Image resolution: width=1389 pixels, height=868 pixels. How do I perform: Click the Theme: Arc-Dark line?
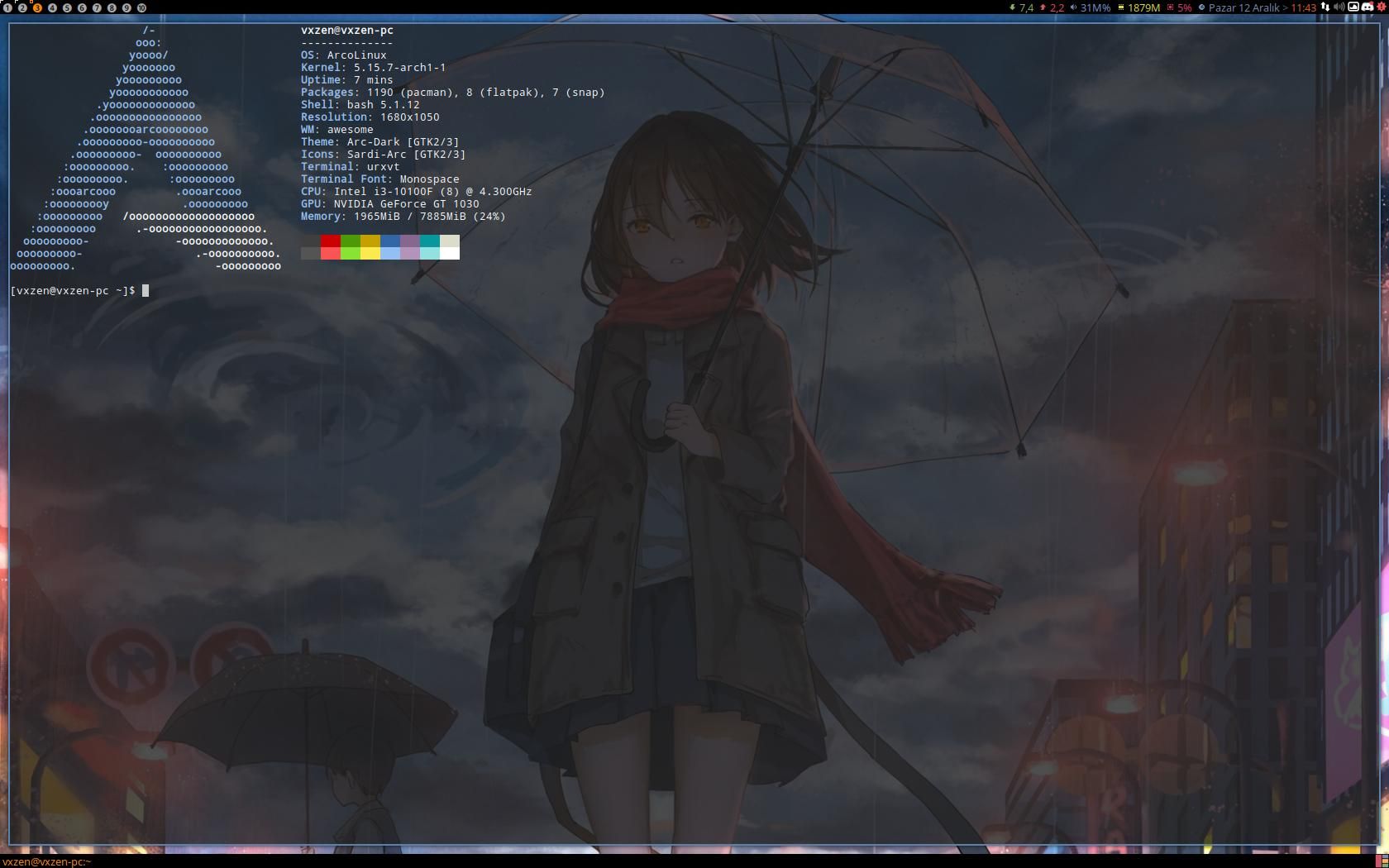point(380,141)
